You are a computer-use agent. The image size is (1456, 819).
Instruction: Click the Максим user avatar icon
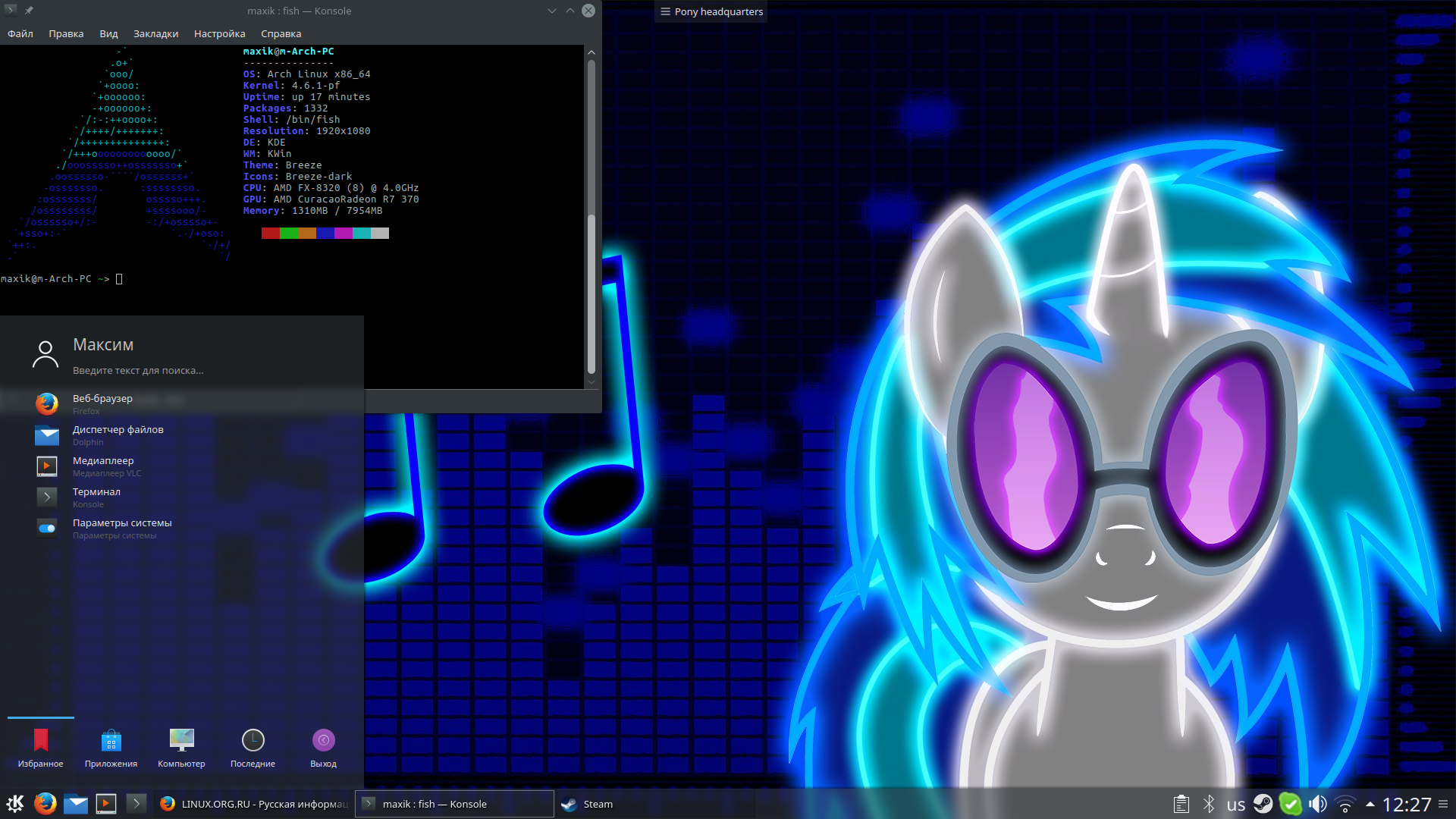tap(45, 354)
